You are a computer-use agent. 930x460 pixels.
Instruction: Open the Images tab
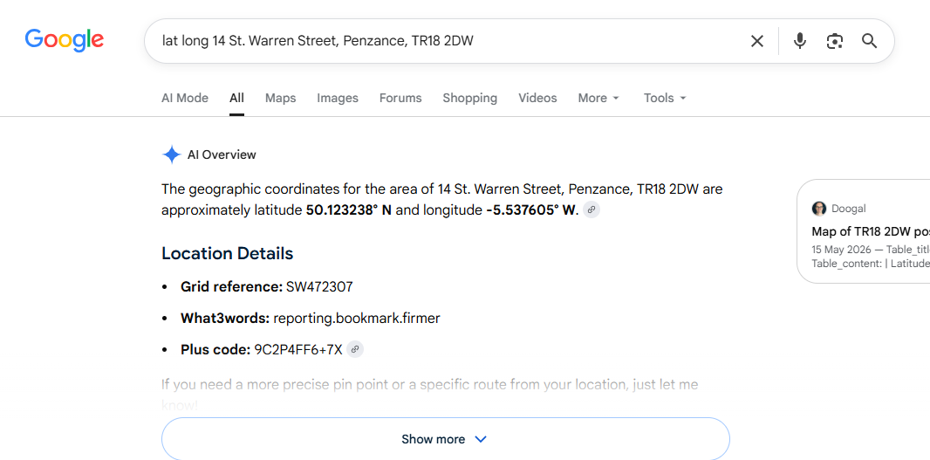click(x=337, y=98)
